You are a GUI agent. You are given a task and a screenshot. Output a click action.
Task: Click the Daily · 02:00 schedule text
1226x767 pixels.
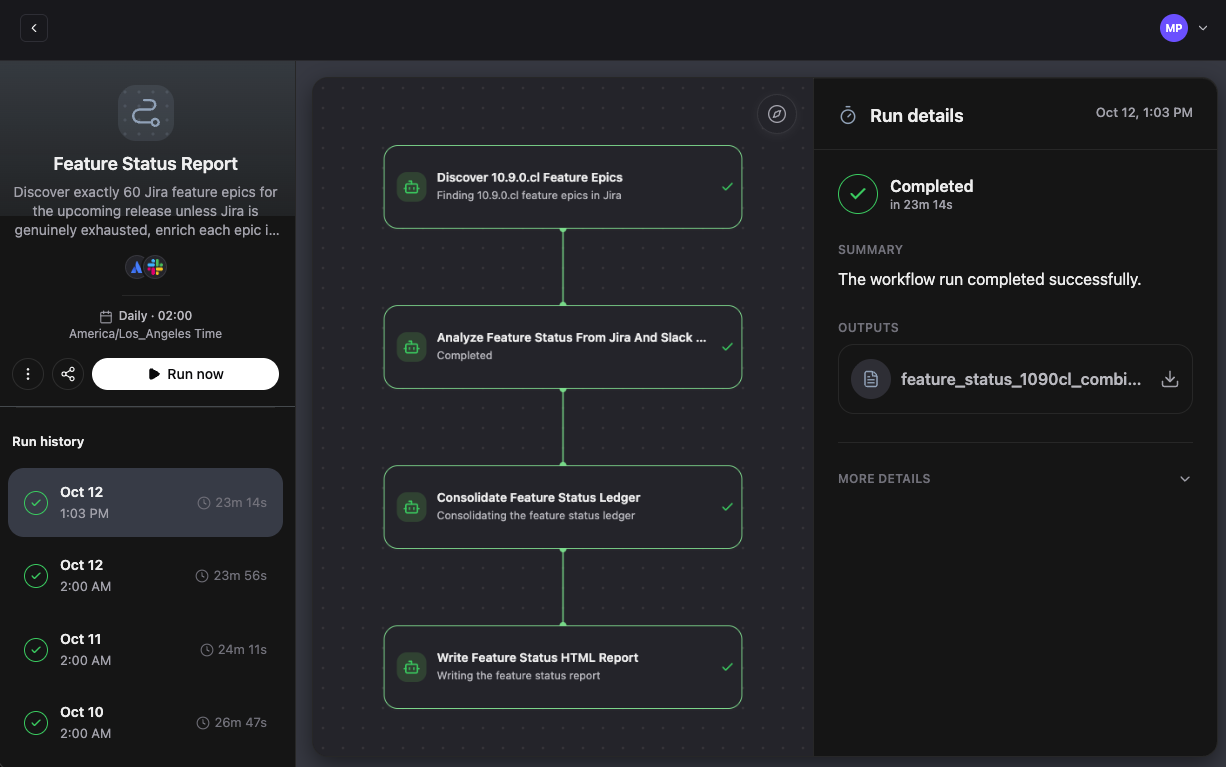coord(155,316)
